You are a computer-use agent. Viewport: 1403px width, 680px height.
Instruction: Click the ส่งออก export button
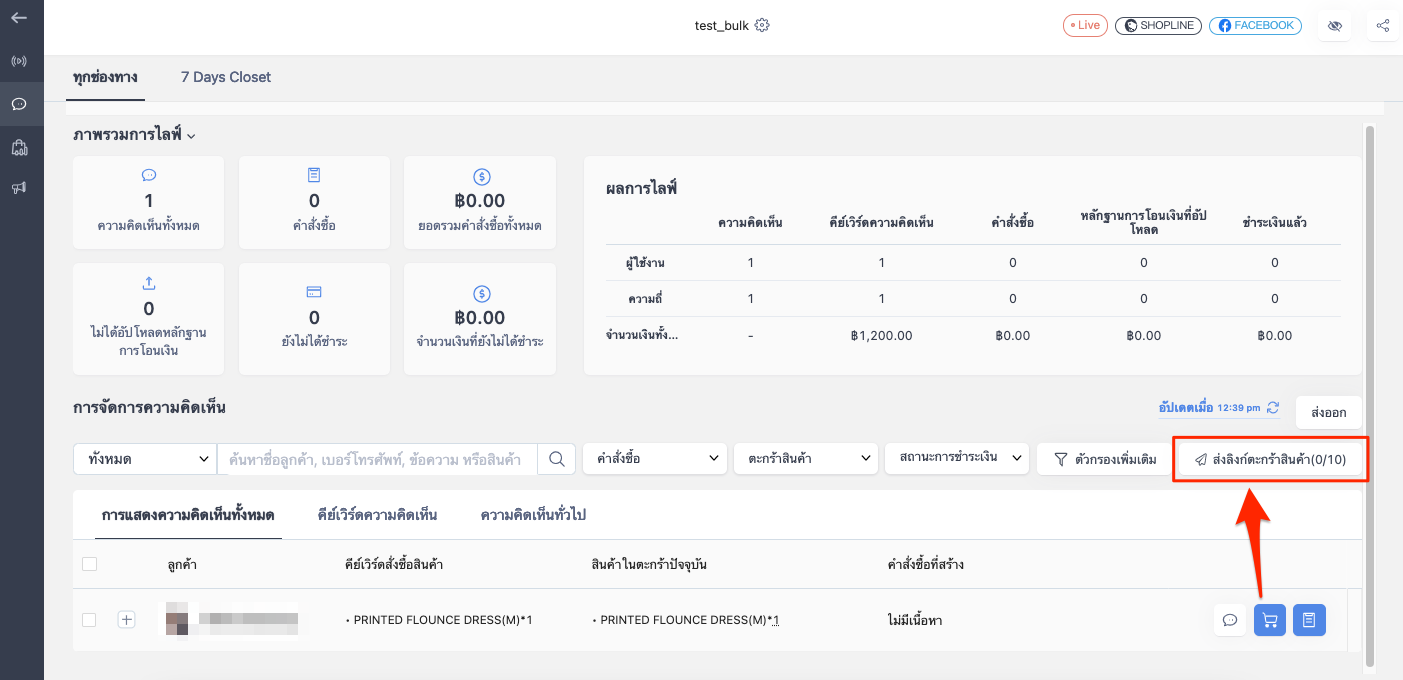(1329, 412)
